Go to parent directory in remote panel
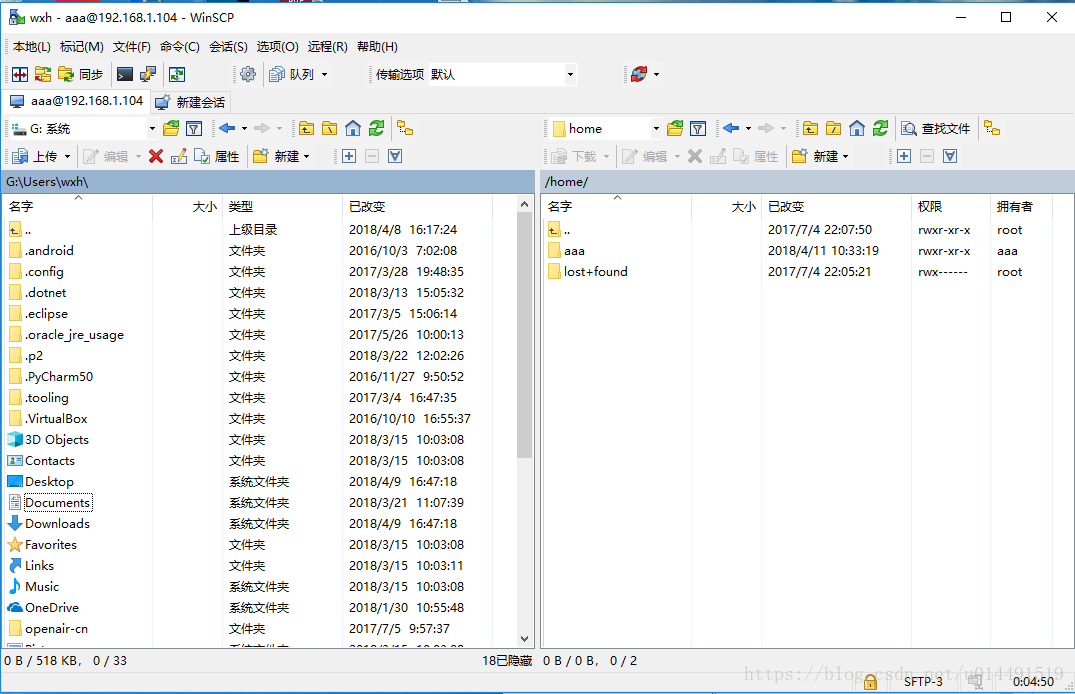 [x=810, y=128]
